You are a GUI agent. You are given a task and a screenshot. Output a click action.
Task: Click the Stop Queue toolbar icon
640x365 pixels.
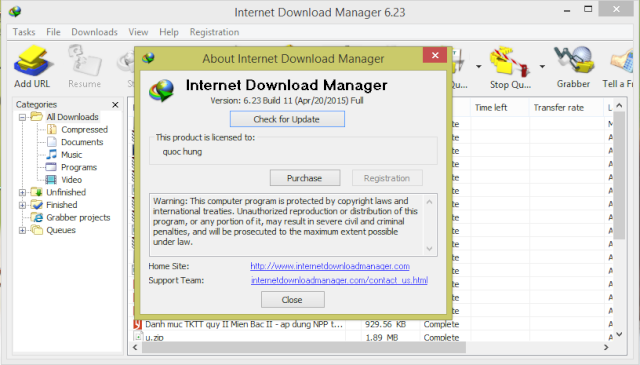510,67
